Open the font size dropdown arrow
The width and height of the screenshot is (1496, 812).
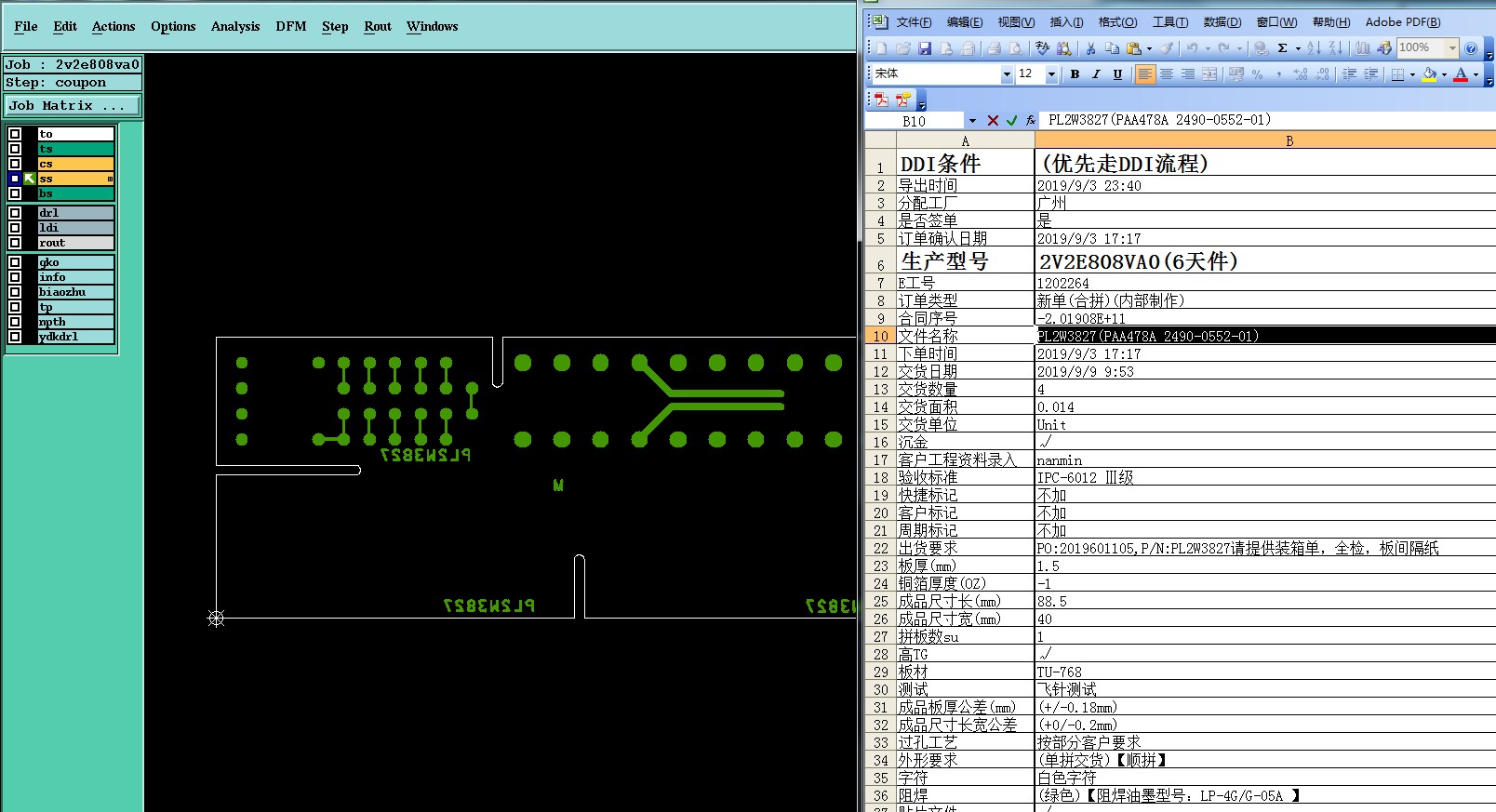click(x=1051, y=74)
